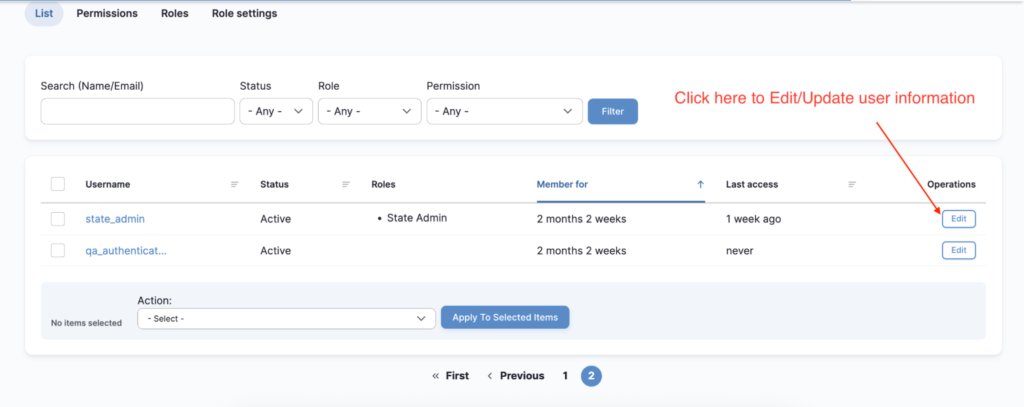Click Edit for the state_admin user
This screenshot has height=407, width=1024.
pos(958,219)
